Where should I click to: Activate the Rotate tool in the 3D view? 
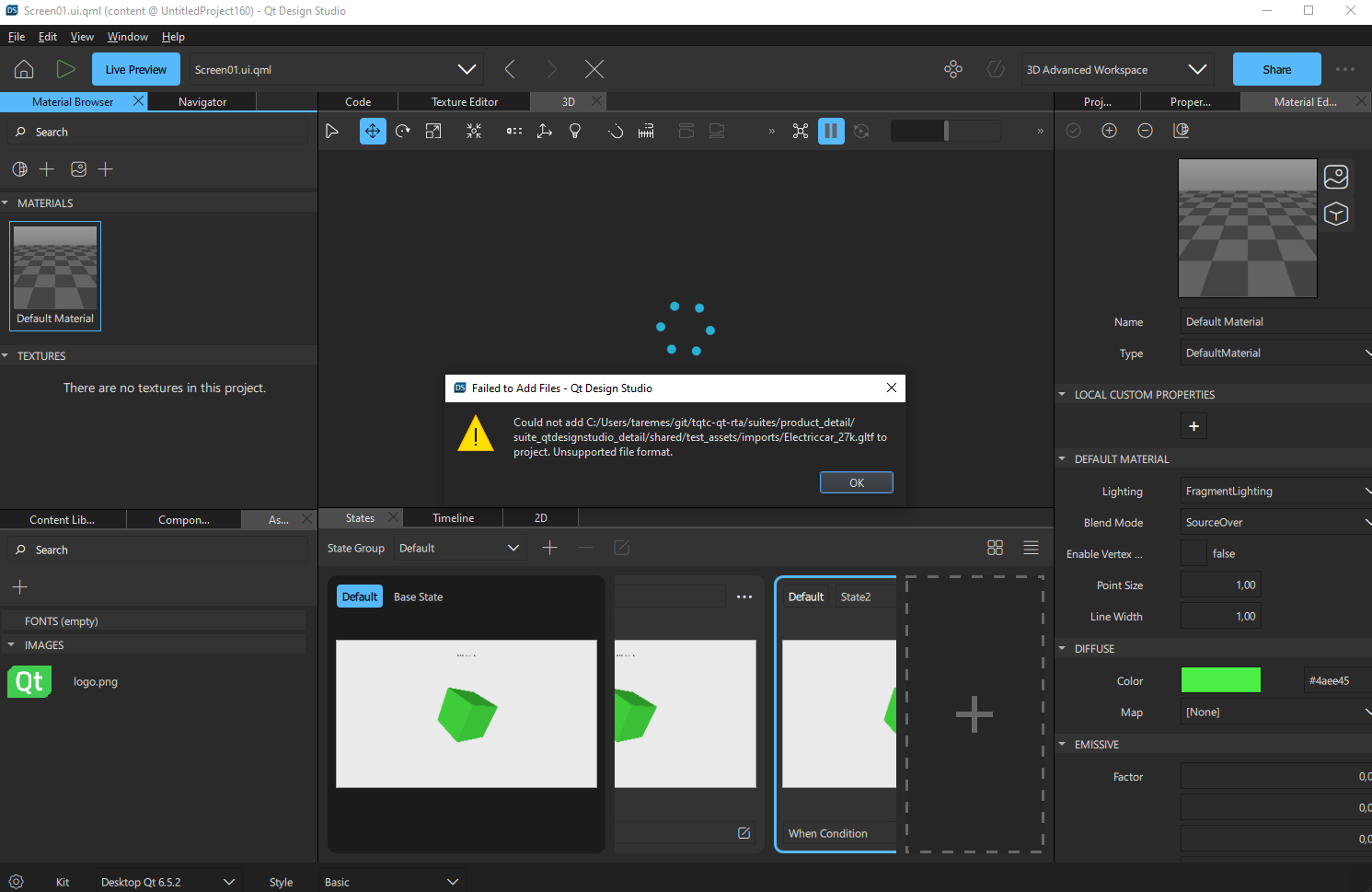point(403,132)
